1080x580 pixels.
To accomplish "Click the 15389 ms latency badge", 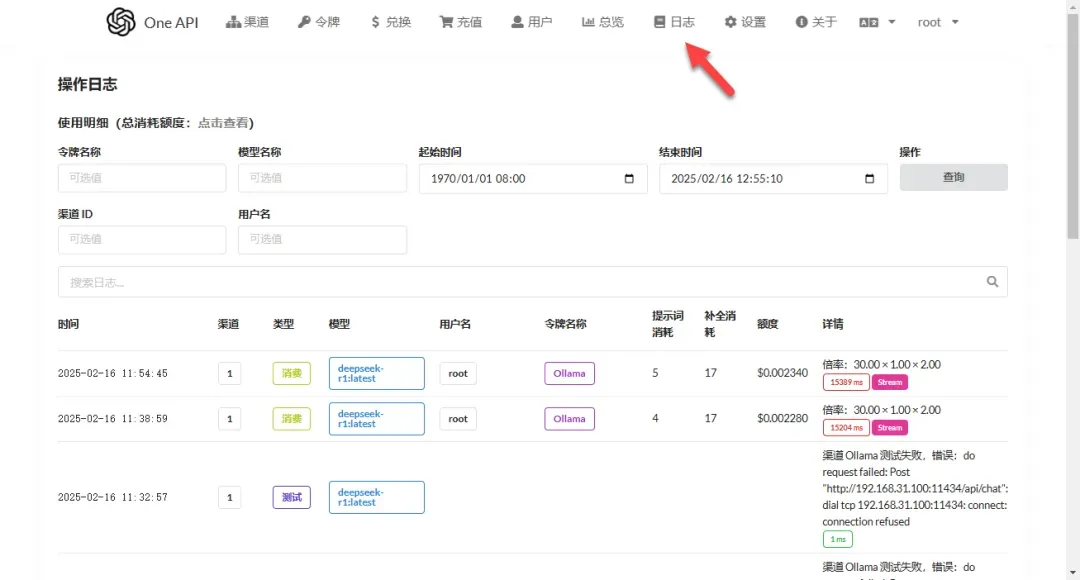I will (x=846, y=381).
